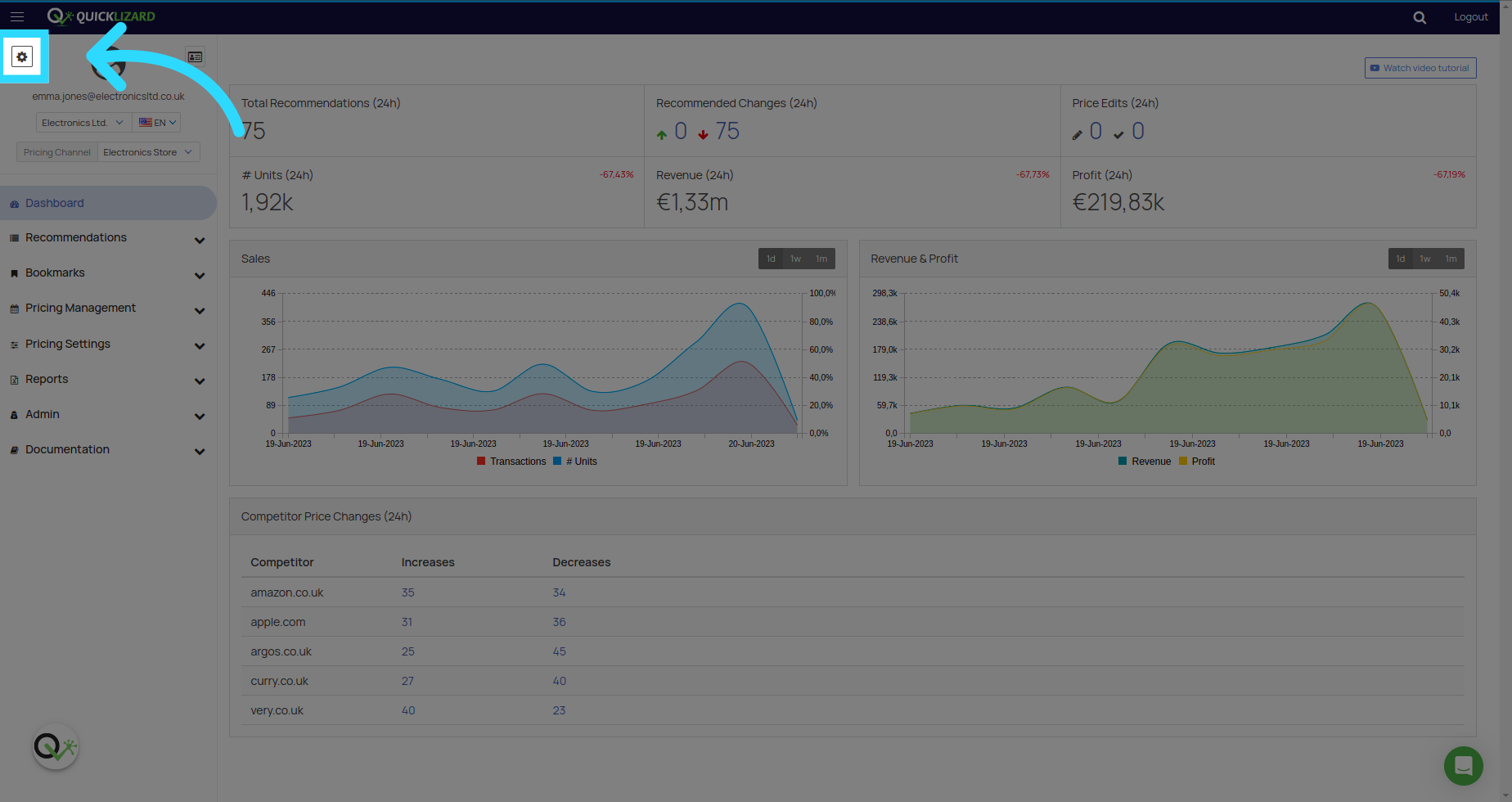Click the Pricing Settings sliders icon

tap(14, 345)
